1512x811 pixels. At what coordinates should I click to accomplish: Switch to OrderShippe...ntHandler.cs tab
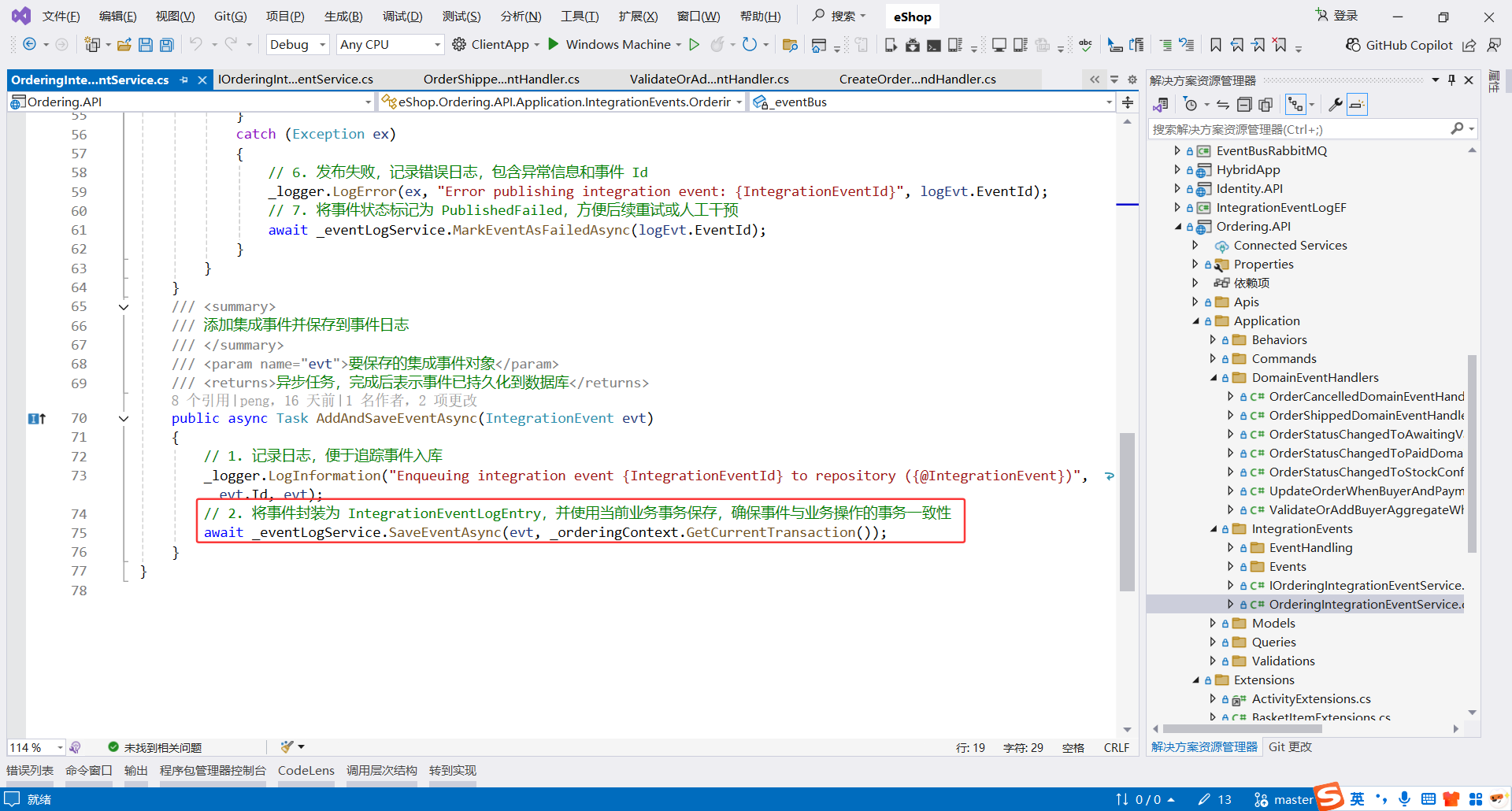pos(502,80)
